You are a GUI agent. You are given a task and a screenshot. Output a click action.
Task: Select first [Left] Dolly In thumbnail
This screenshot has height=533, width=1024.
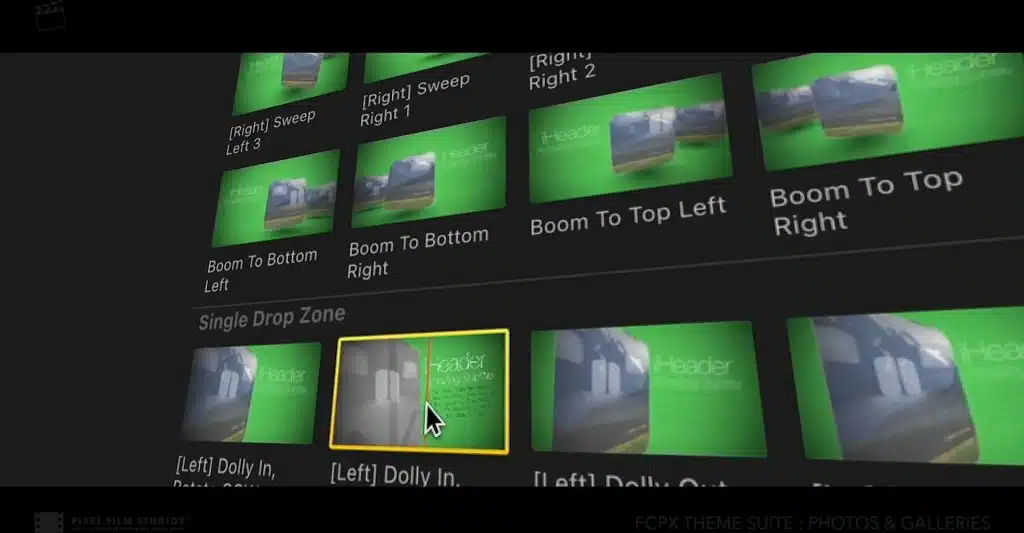[x=251, y=393]
